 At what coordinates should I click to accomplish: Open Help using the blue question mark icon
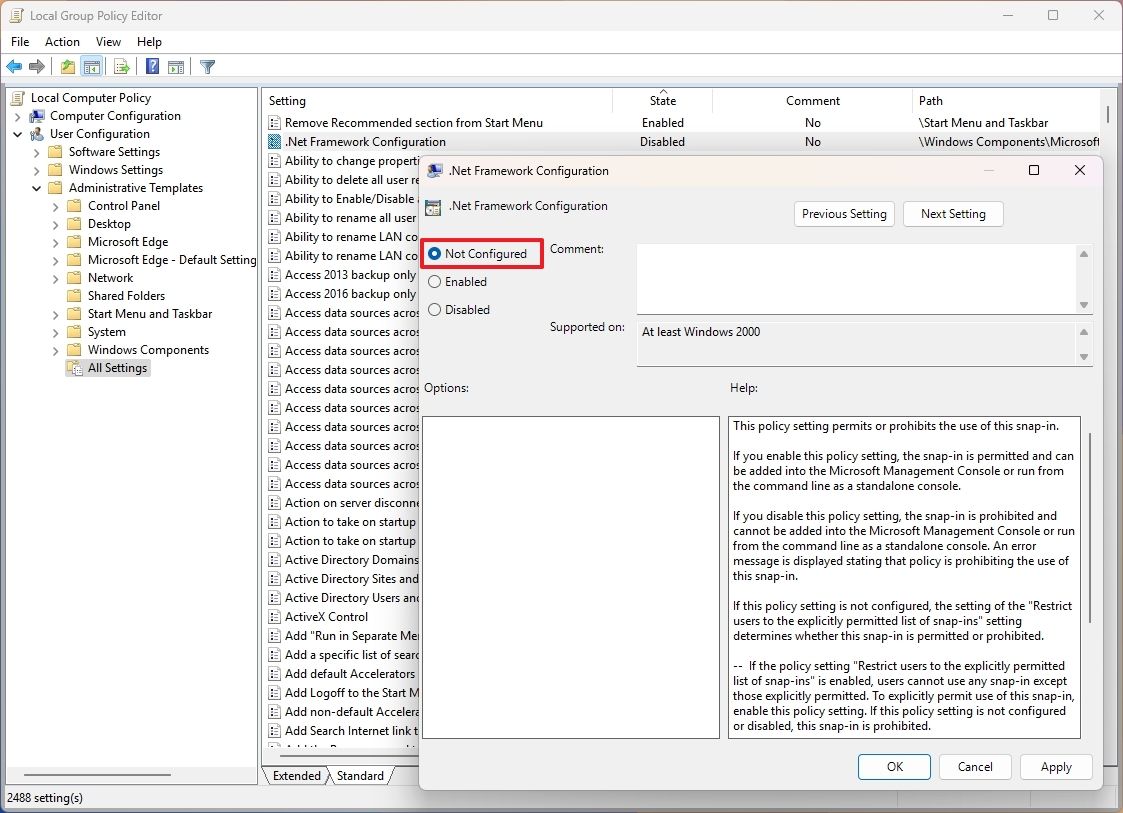pos(151,66)
